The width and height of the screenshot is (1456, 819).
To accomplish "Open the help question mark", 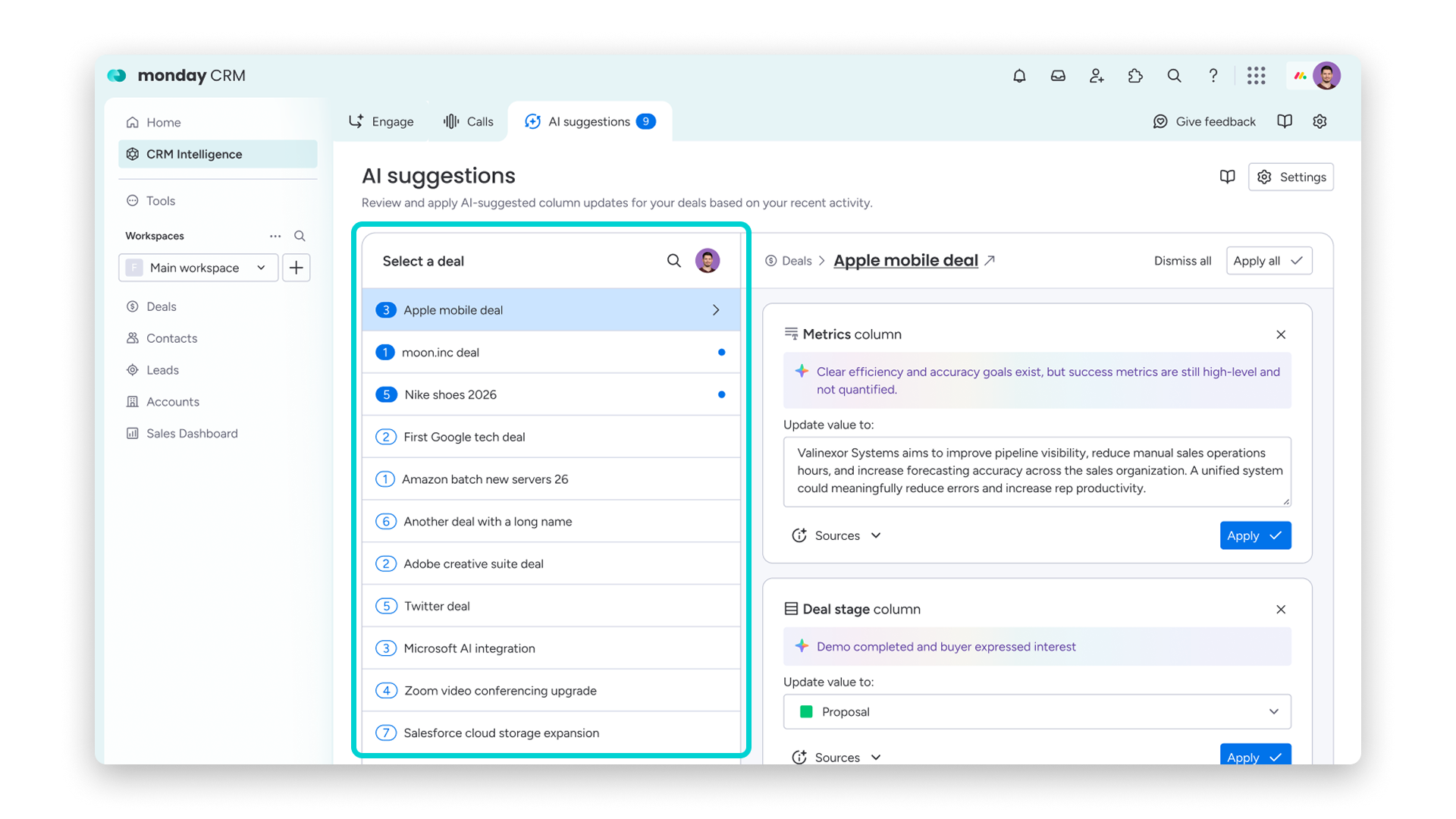I will pos(1213,76).
